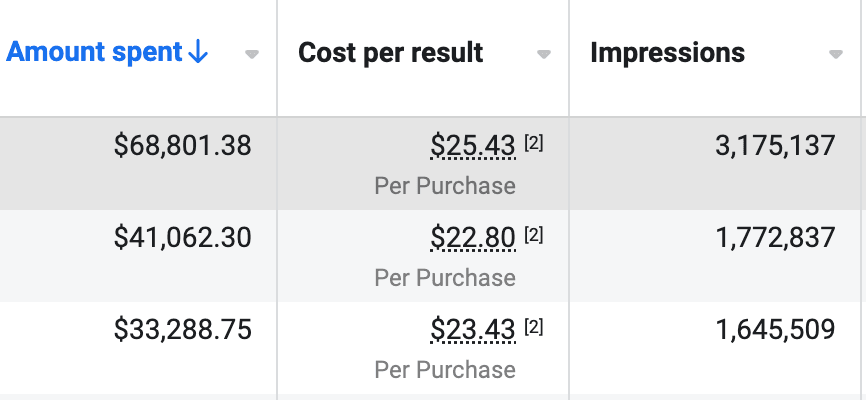Screen dimensions: 866x400
Task: Sort by the Amount spent column header
Action: tap(94, 52)
